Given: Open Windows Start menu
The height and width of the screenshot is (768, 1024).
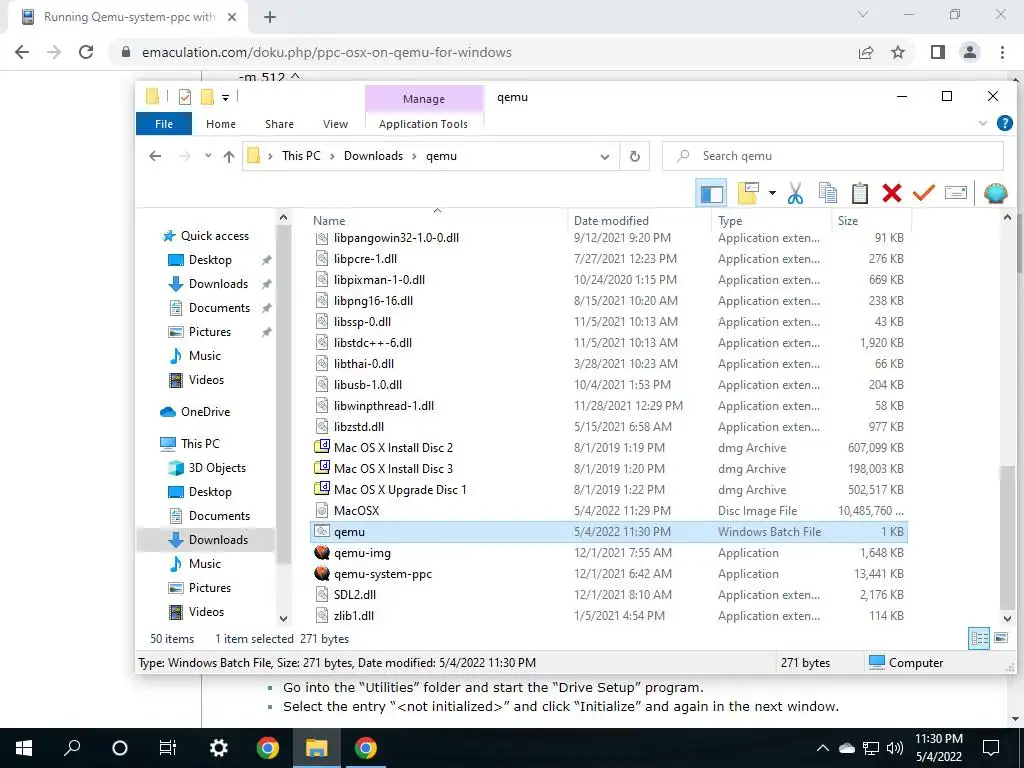Looking at the screenshot, I should click(24, 748).
